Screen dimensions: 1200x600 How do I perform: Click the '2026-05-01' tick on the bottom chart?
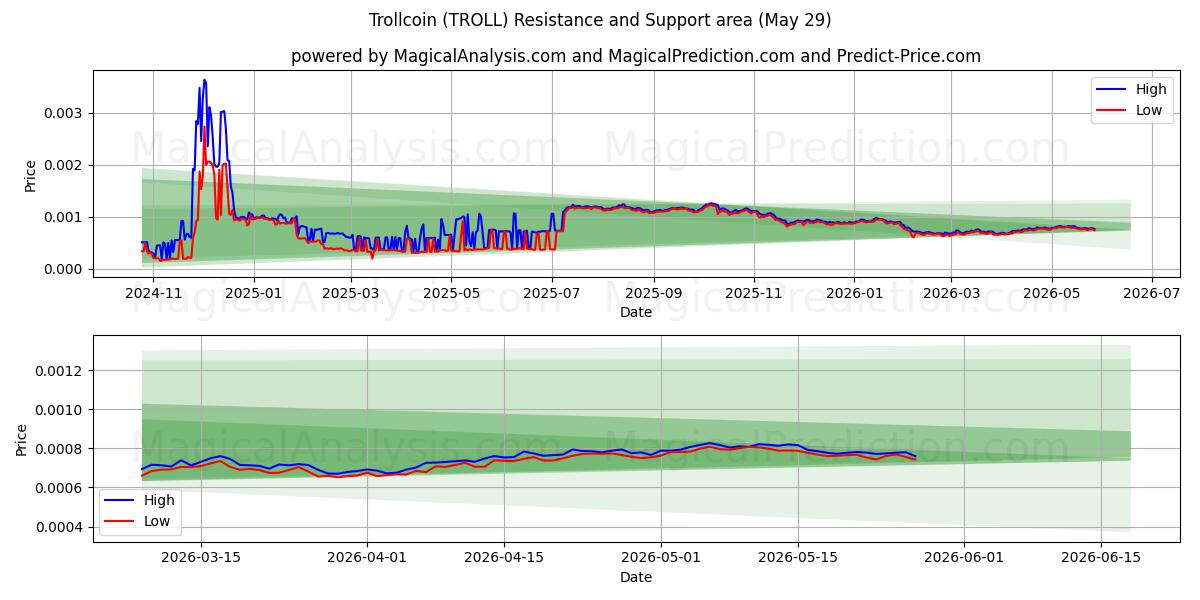pyautogui.click(x=661, y=558)
